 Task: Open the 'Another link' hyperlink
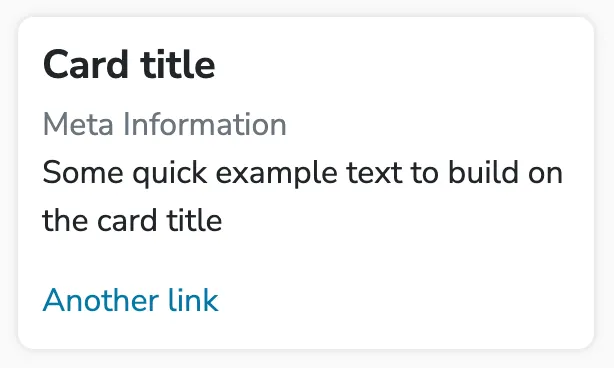[x=130, y=300]
